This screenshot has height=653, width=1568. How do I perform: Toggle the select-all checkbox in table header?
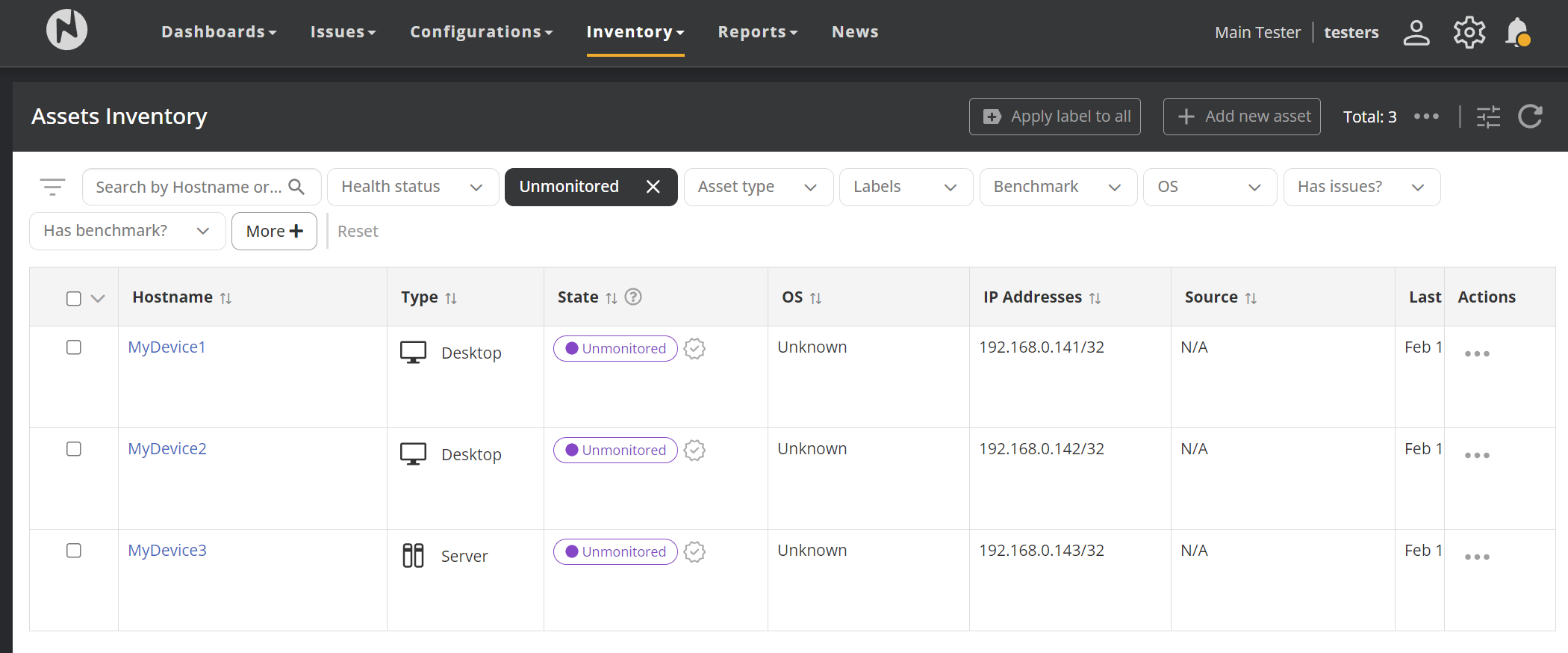(74, 299)
